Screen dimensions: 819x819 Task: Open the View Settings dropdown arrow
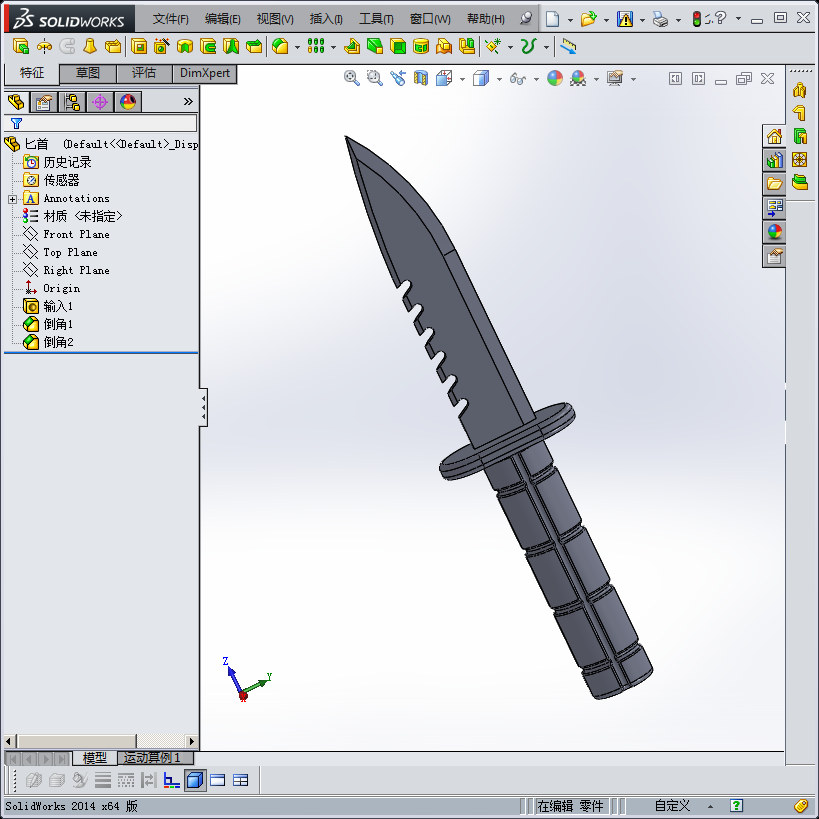click(x=633, y=79)
